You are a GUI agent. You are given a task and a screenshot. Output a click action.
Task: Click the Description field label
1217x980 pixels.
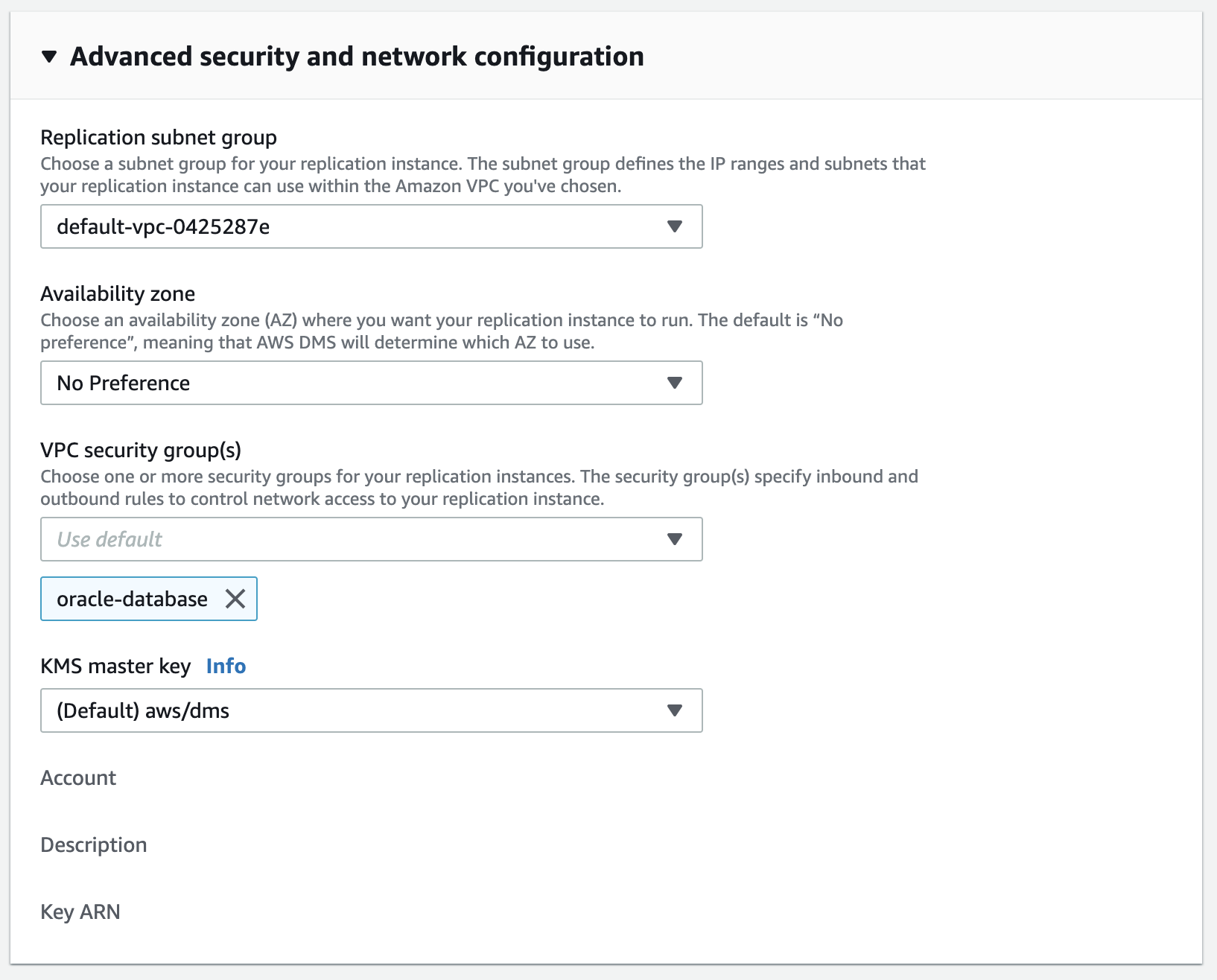(93, 844)
